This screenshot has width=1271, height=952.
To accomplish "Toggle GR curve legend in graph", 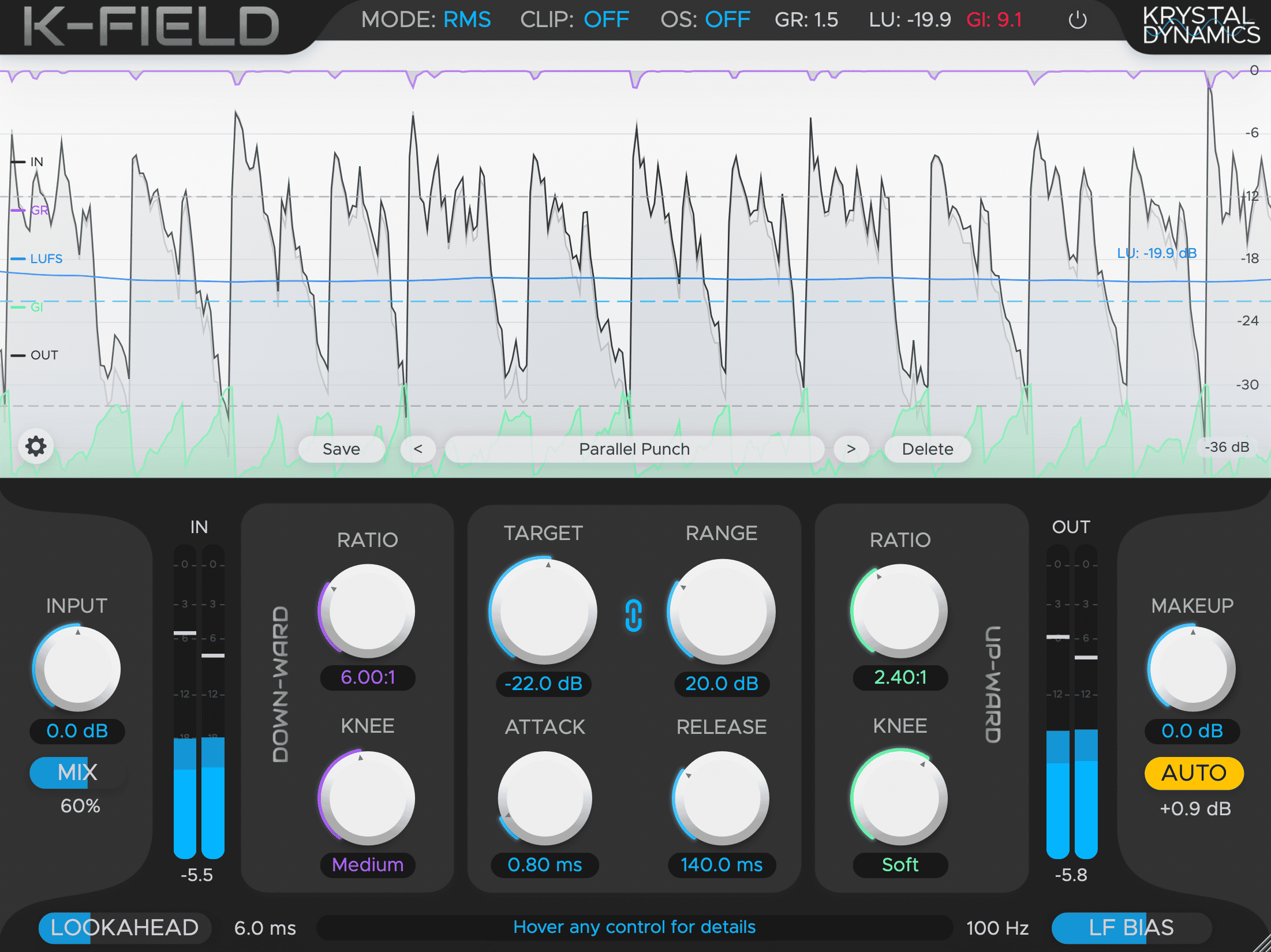I will click(x=30, y=211).
